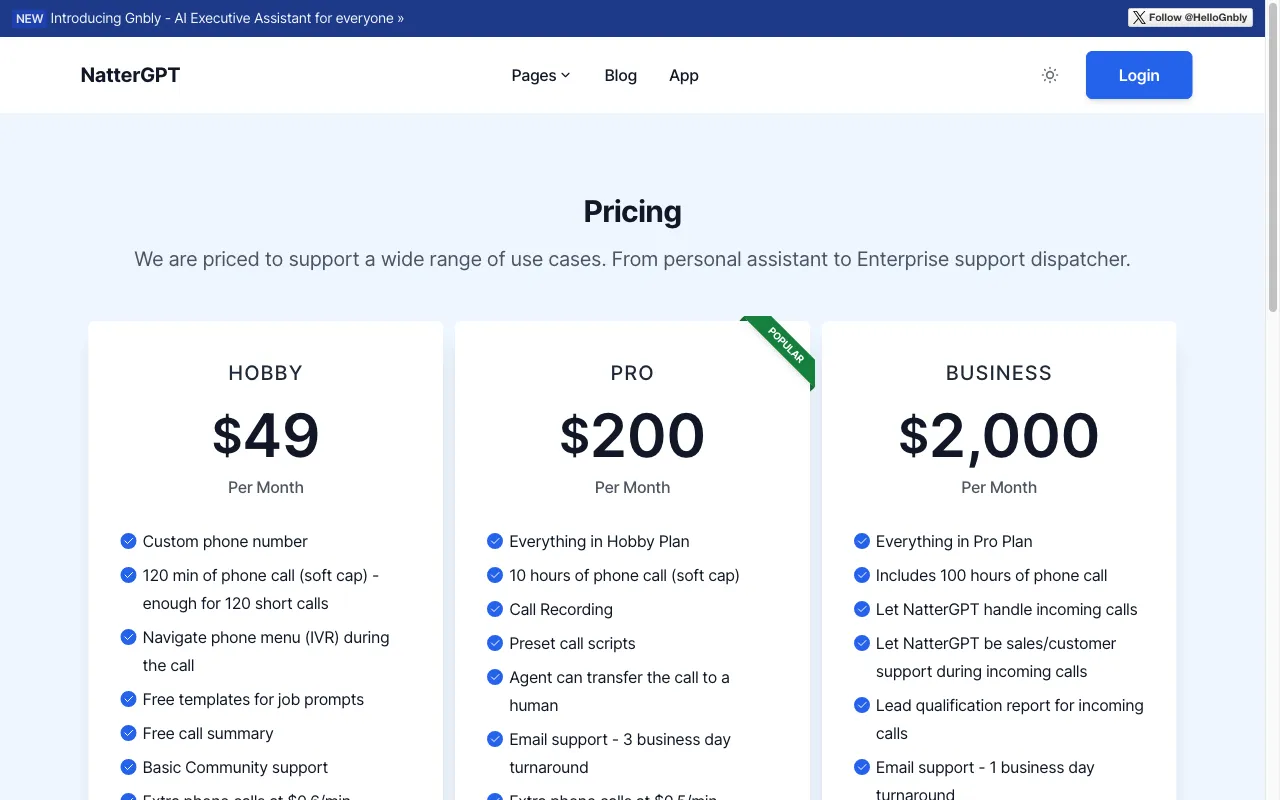Click checkmark beside Basic Community support
Screen dimensions: 1280x800
coord(128,767)
